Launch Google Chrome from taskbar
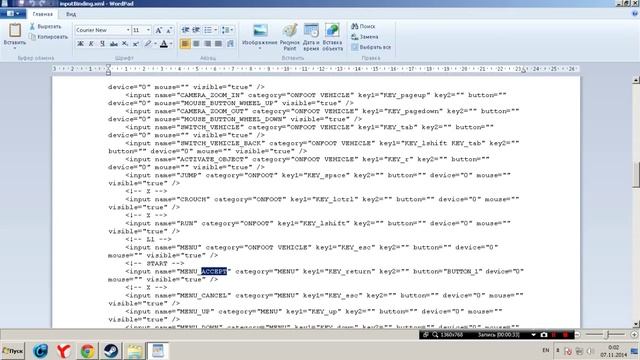Viewport: 640px width, 360px height. pyautogui.click(x=87, y=351)
